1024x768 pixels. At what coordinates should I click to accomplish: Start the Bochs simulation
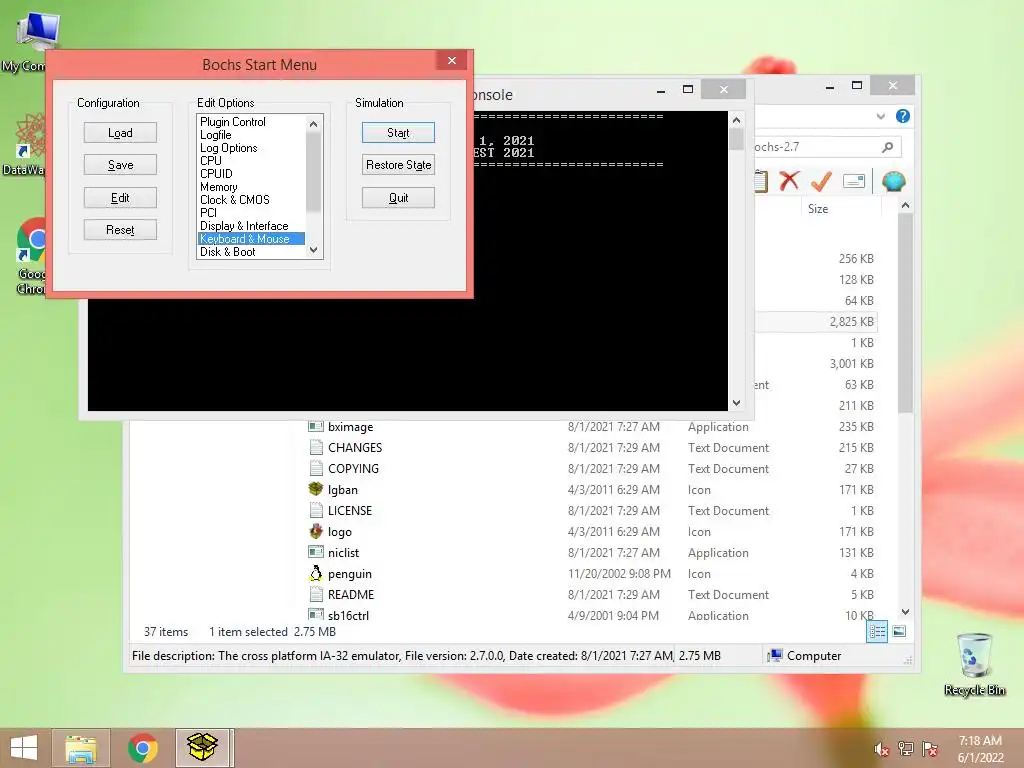[398, 133]
